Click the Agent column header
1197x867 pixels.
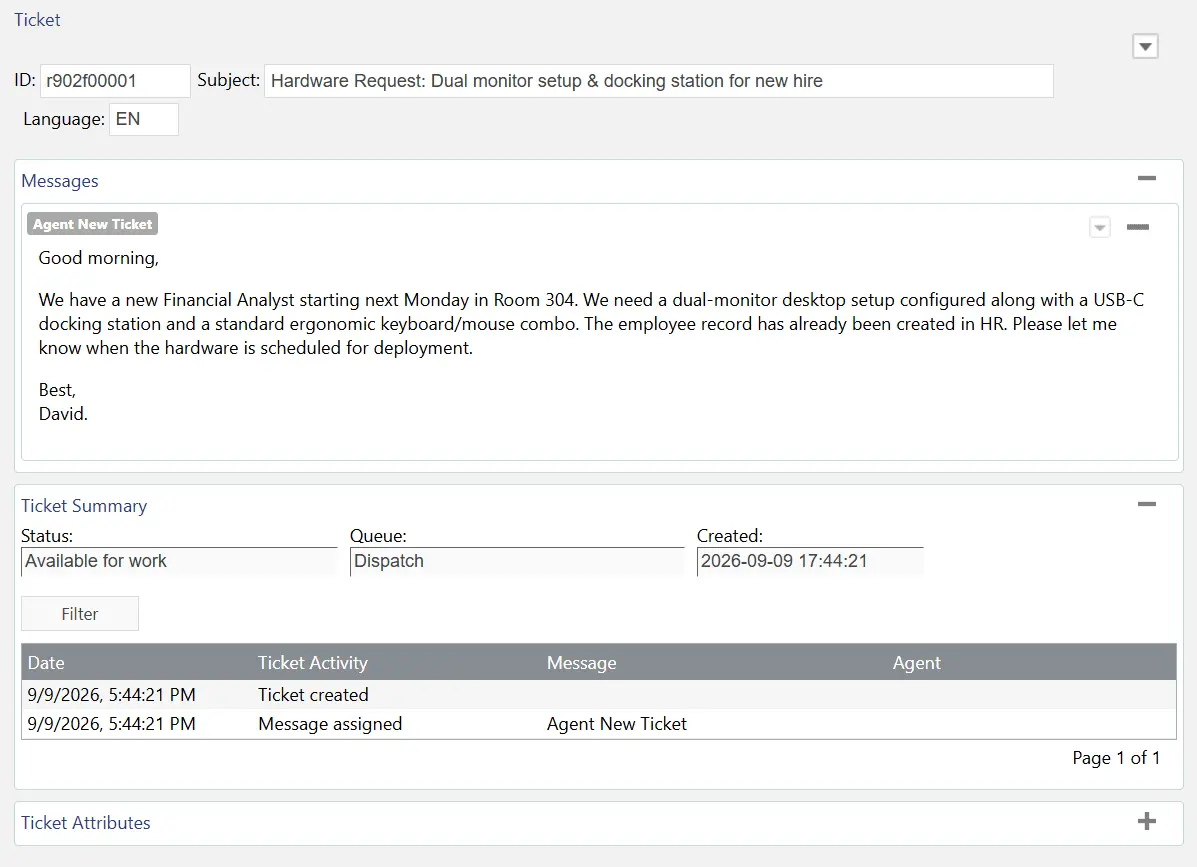coord(916,662)
